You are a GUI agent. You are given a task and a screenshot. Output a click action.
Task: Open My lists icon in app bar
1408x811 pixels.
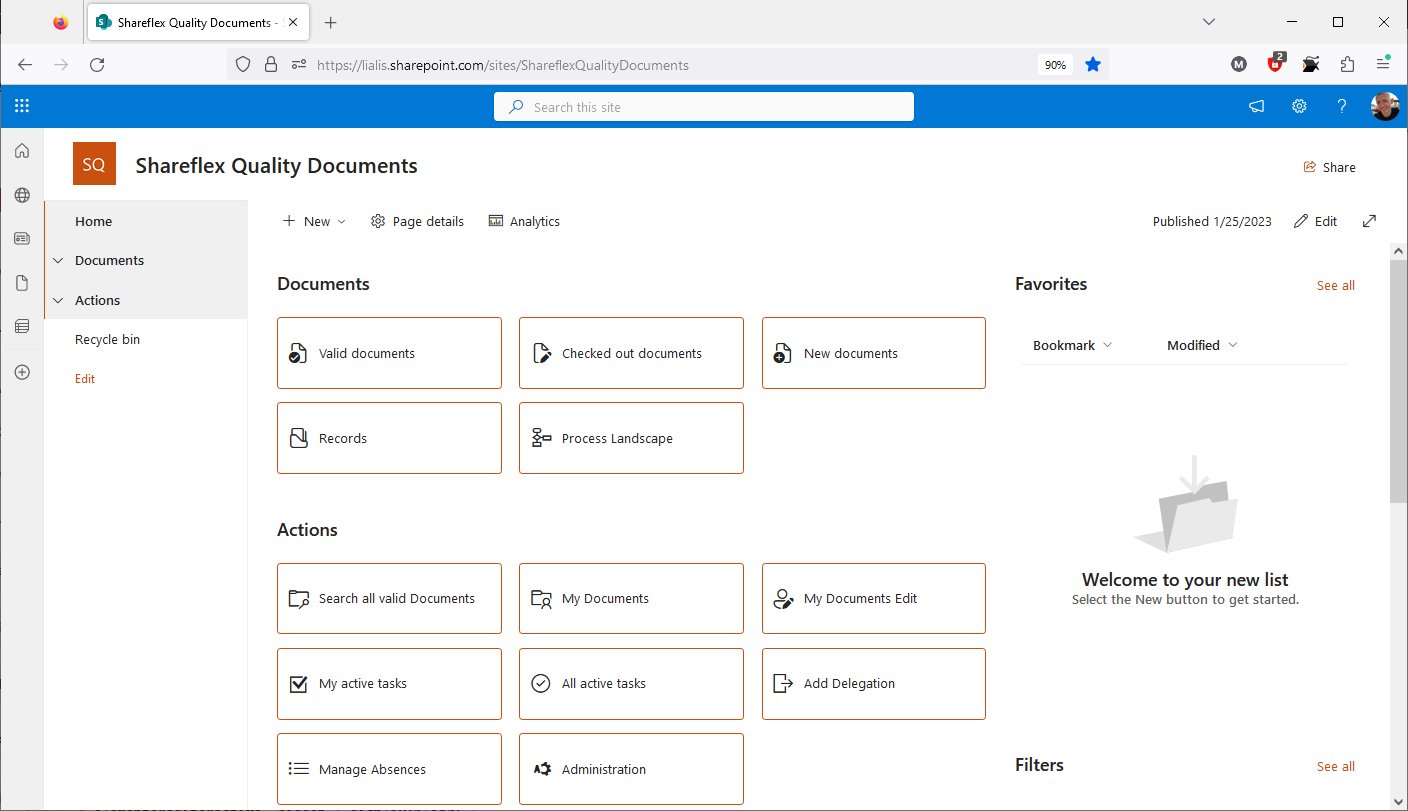[22, 326]
